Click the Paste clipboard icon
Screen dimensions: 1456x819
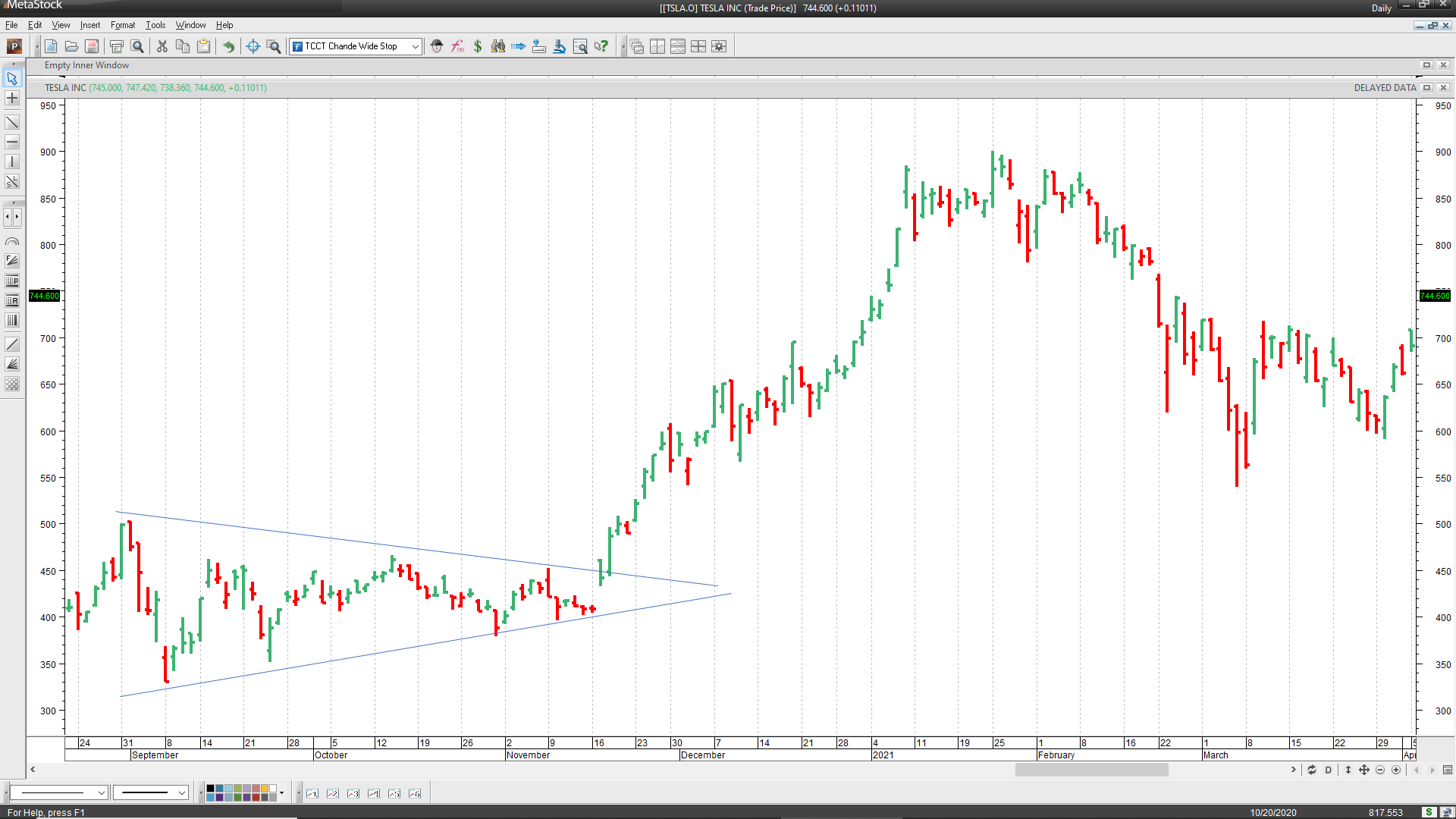point(203,46)
